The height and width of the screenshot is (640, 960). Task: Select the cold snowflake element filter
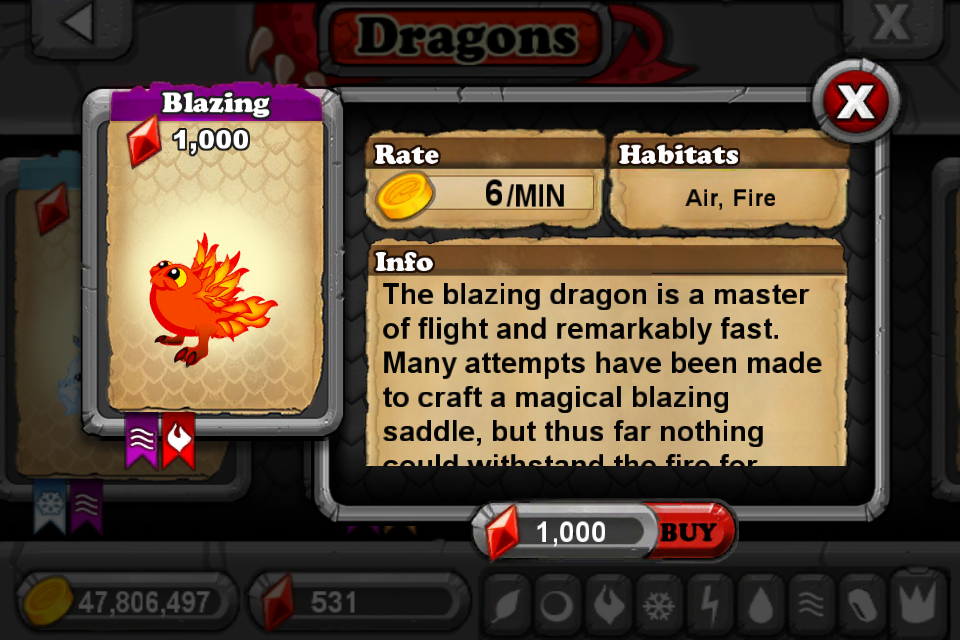(x=658, y=603)
